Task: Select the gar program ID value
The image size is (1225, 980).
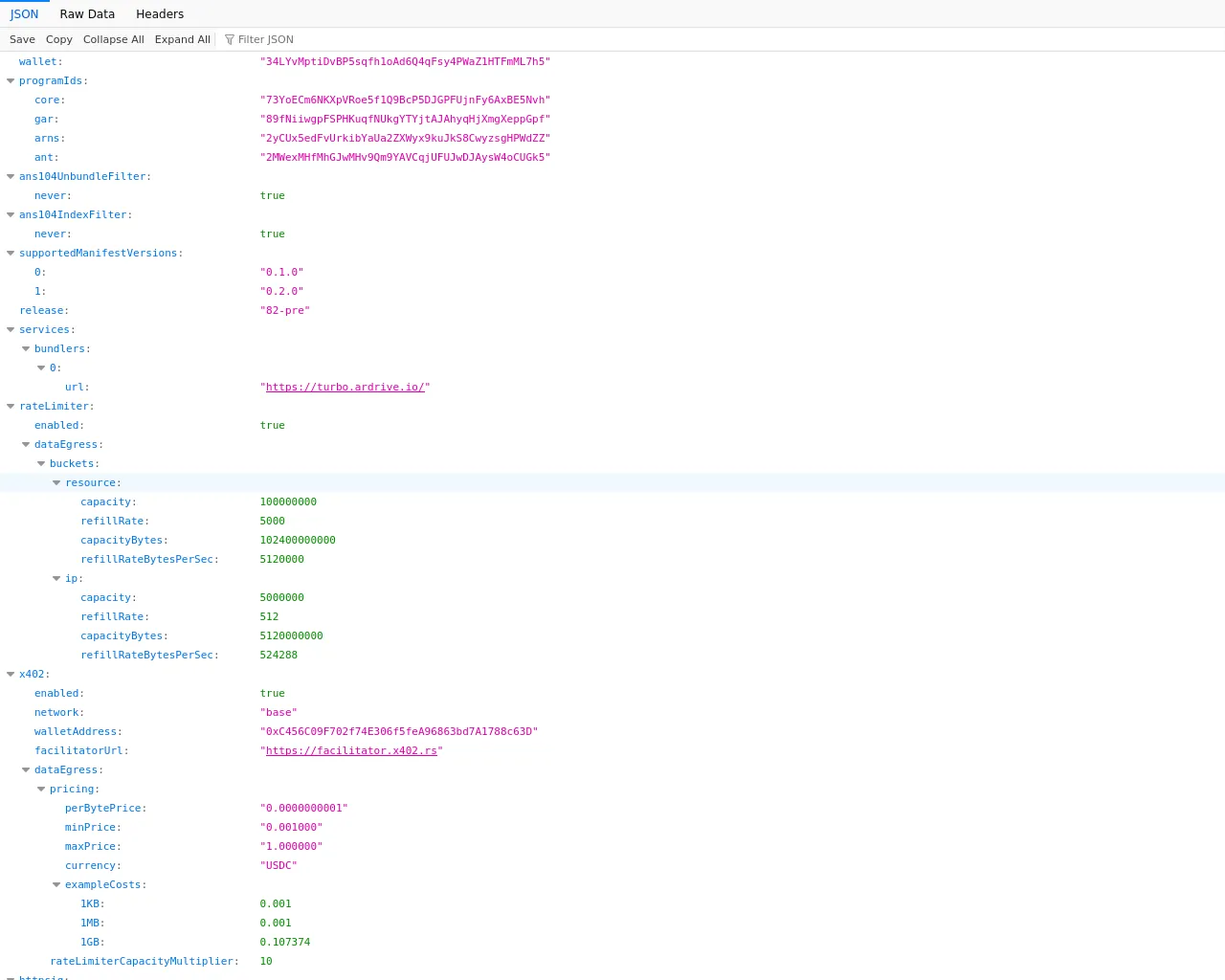Action: (405, 119)
